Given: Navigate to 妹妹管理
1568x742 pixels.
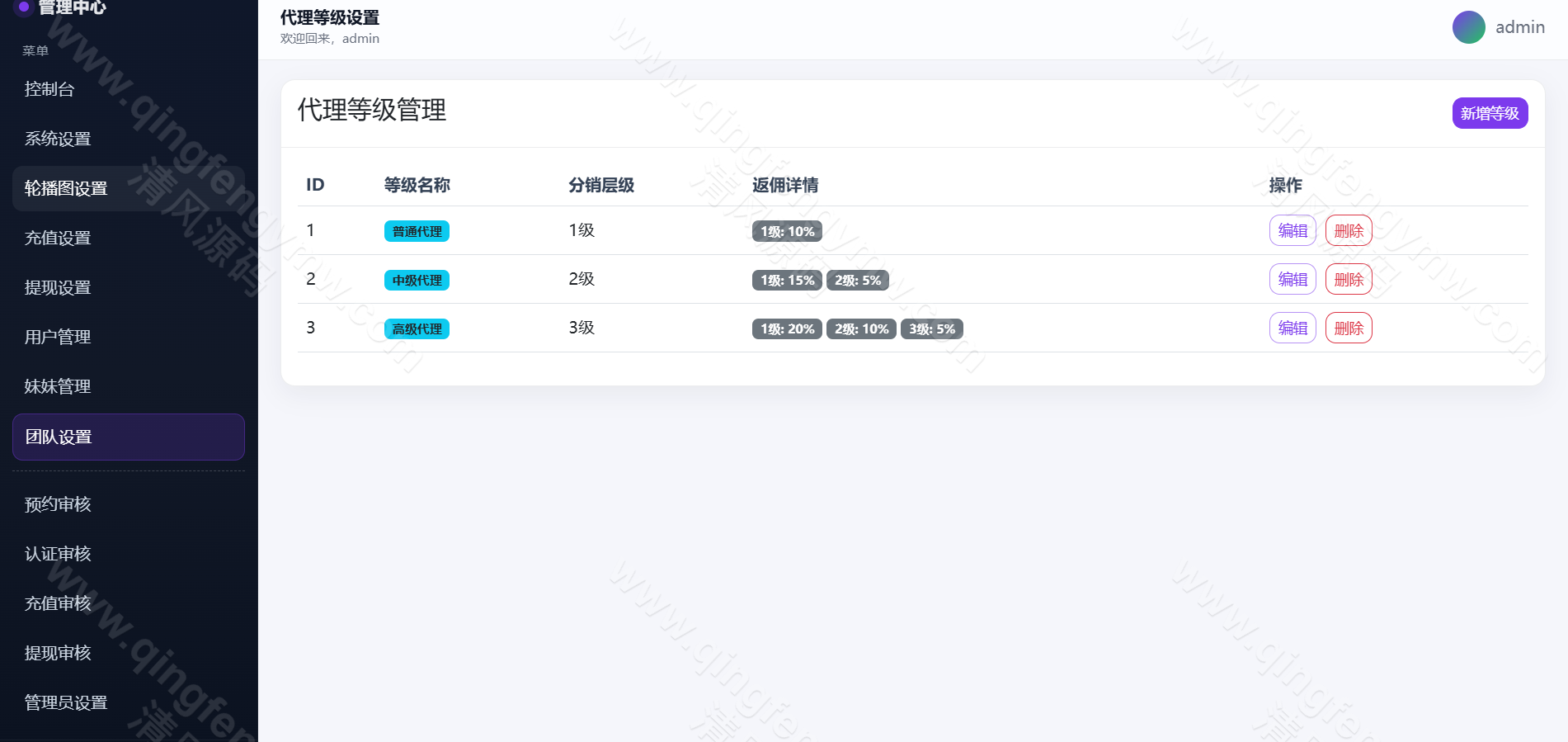Looking at the screenshot, I should pos(129,386).
